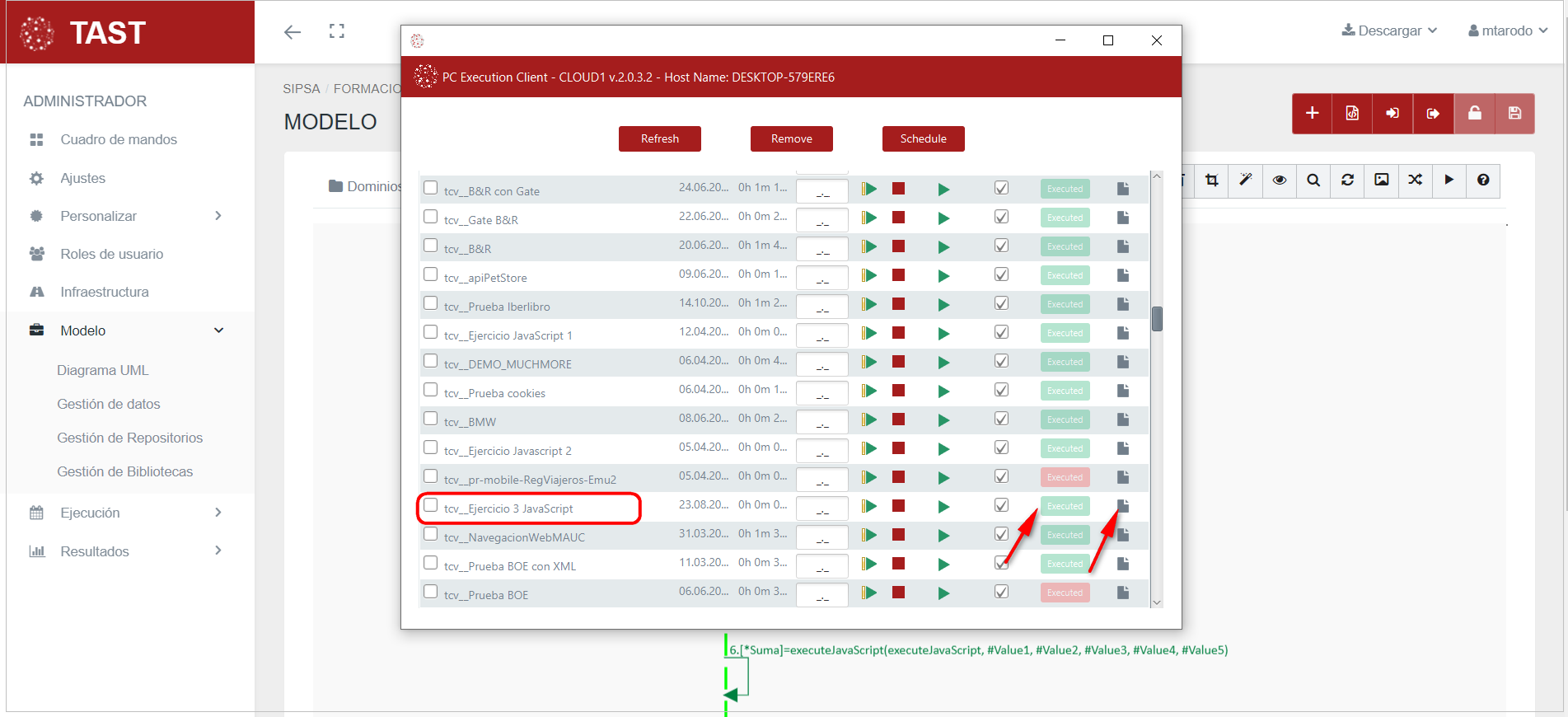Click the test list vertical scrollbar thumb
The width and height of the screenshot is (1568, 717).
tap(1157, 319)
